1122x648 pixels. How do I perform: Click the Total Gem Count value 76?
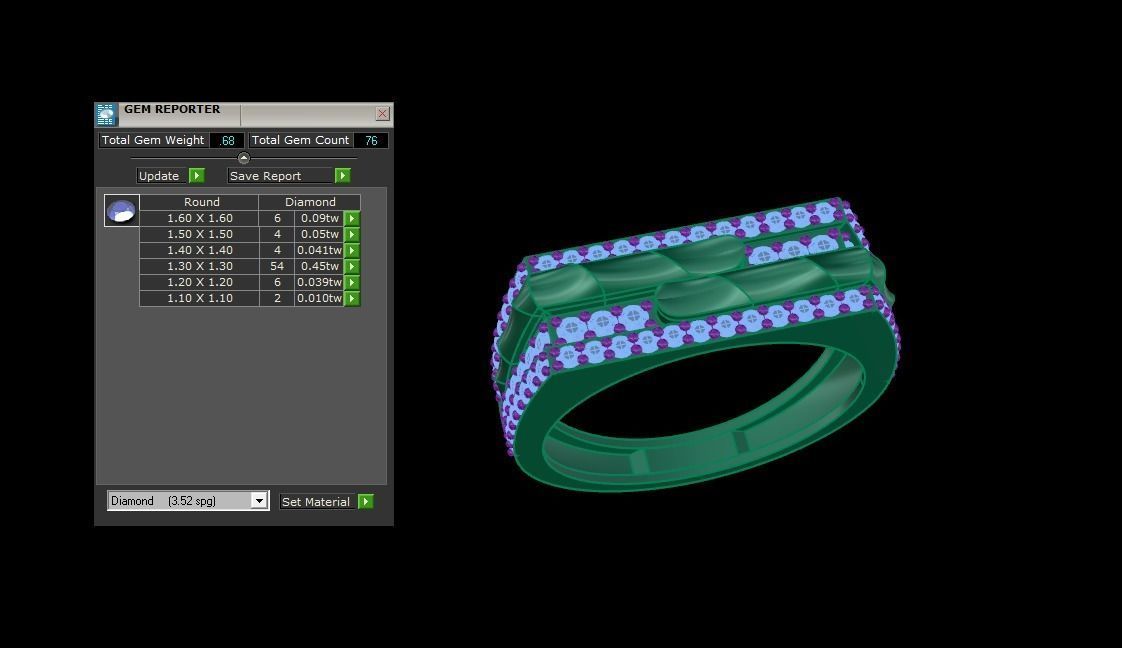coord(371,140)
